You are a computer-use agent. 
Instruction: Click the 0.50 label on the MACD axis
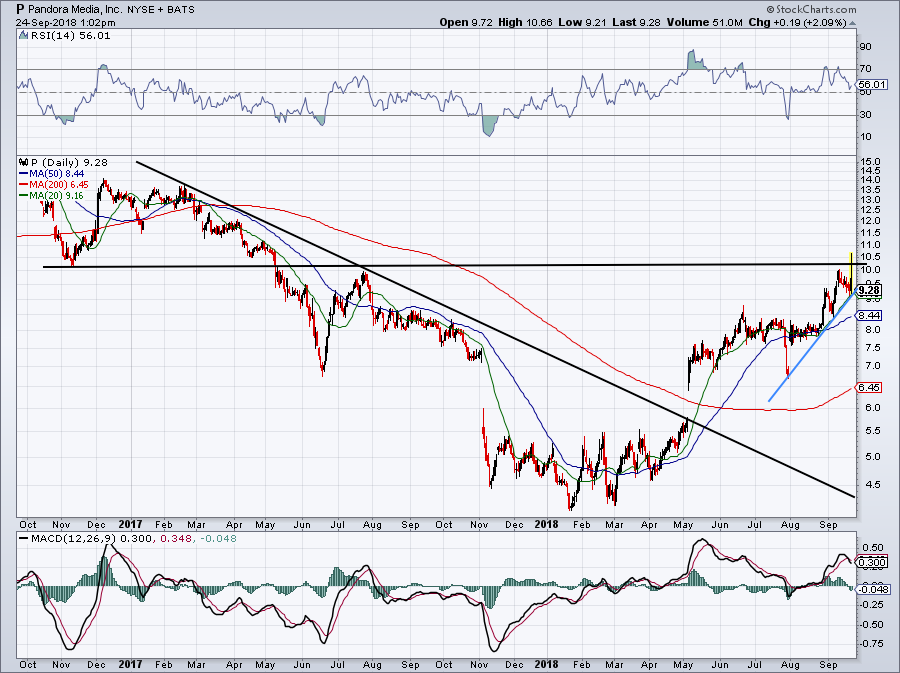pyautogui.click(x=874, y=548)
